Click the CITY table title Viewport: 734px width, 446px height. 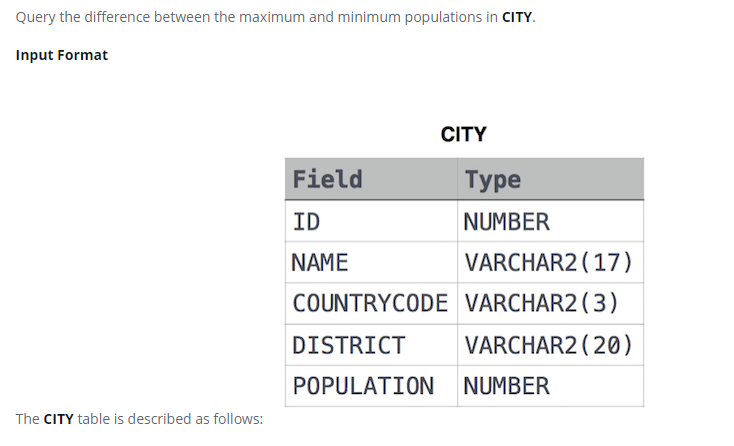[463, 134]
